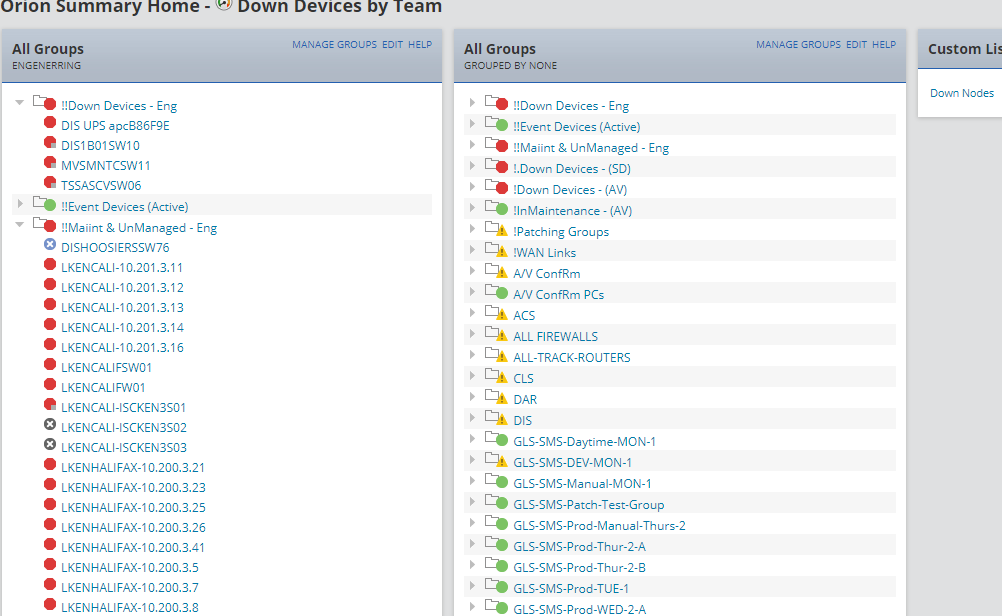Viewport: 1002px width, 616px height.
Task: Click green folder icon beside A/V ConfRm PCs
Action: tap(497, 291)
